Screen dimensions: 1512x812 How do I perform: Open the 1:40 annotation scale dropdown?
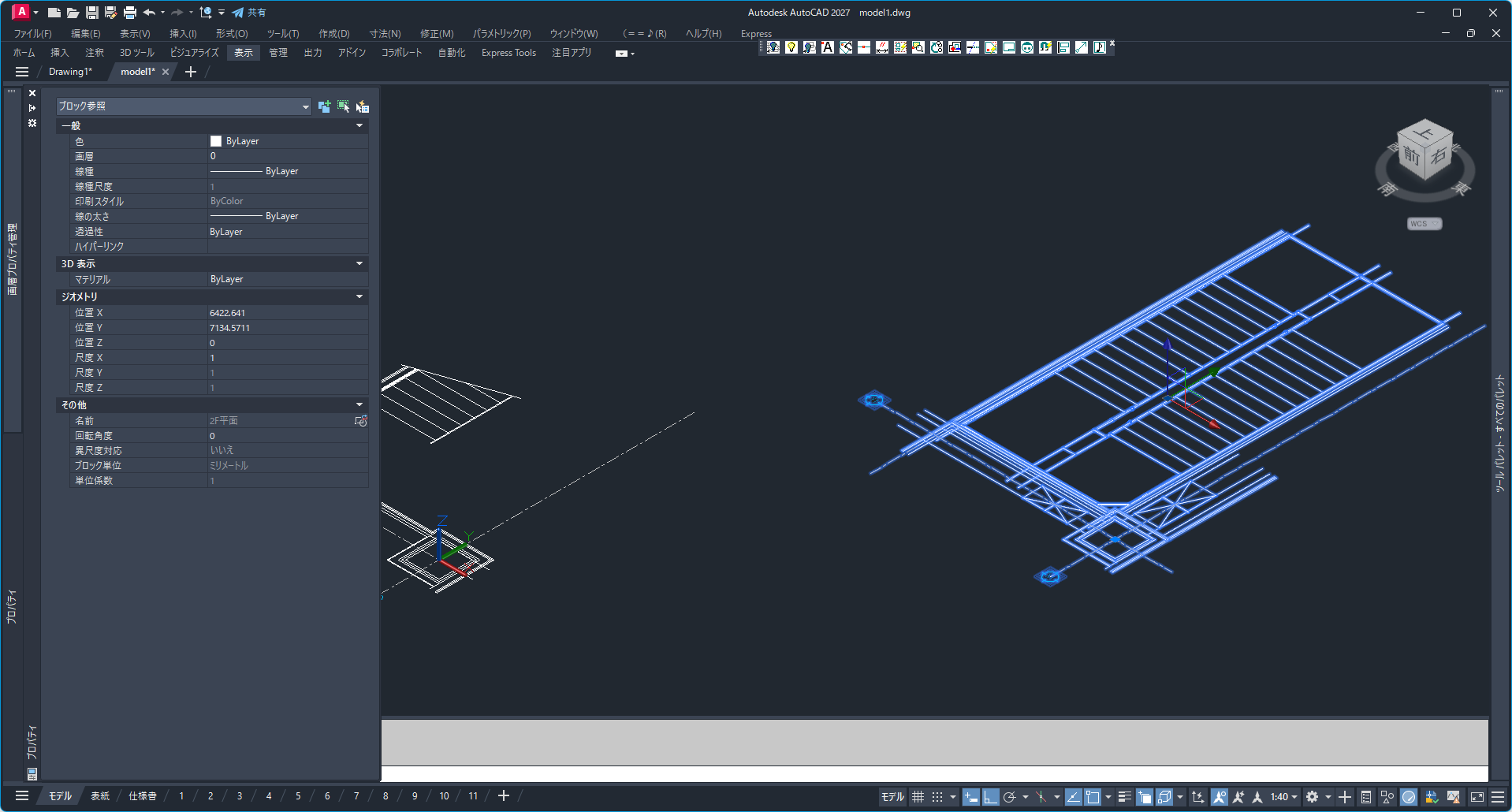click(x=1283, y=797)
